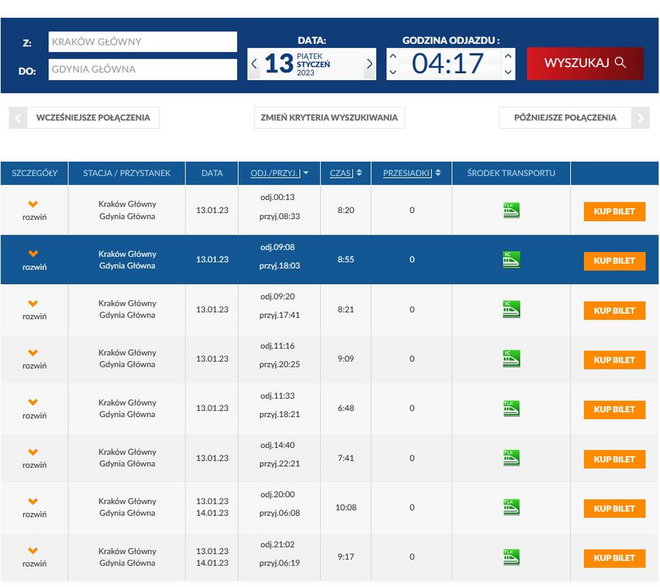Click the IC train icon for 11:16 departure

[x=511, y=359]
